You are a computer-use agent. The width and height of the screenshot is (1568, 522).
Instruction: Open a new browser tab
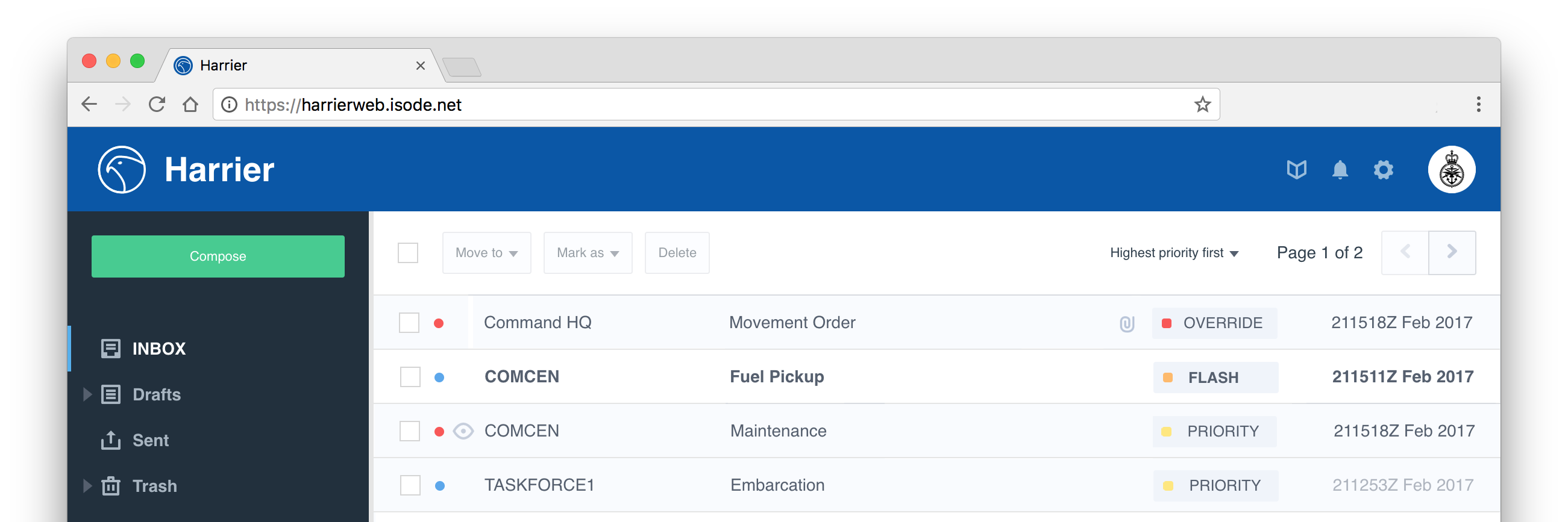click(x=462, y=67)
